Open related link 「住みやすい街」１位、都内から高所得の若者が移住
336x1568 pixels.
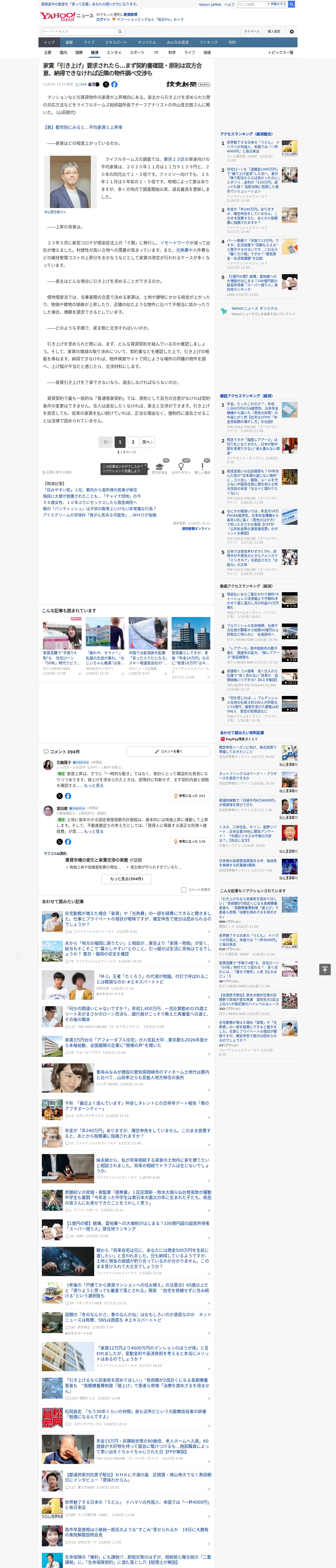tap(90, 490)
